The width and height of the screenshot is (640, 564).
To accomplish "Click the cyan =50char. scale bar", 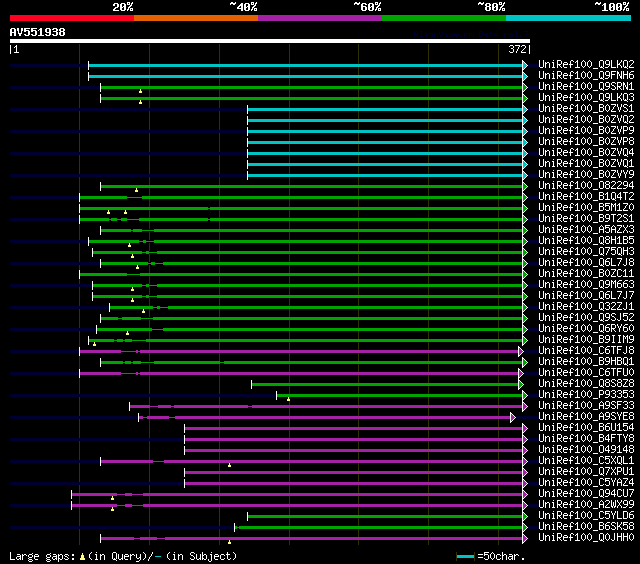I will 465,556.
